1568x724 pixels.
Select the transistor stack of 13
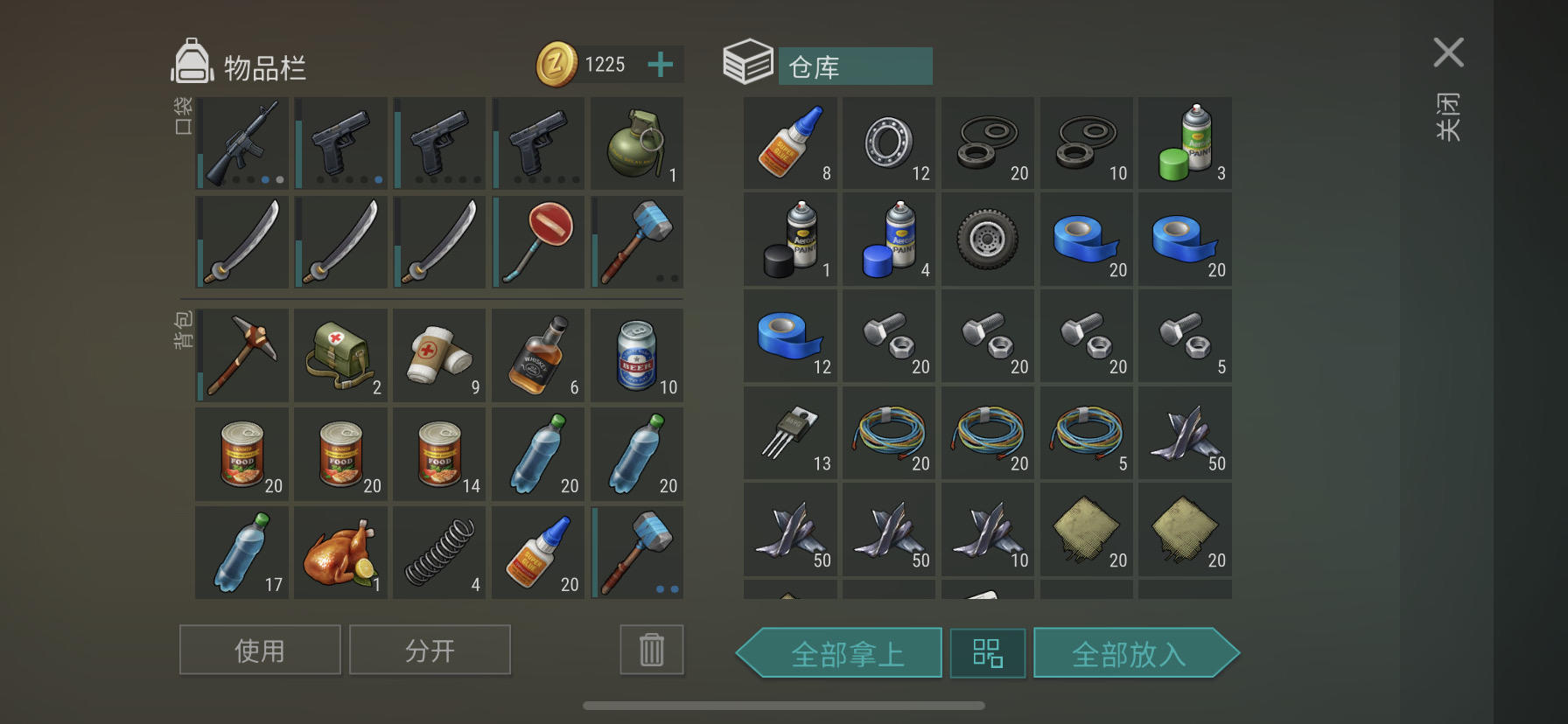coord(790,433)
